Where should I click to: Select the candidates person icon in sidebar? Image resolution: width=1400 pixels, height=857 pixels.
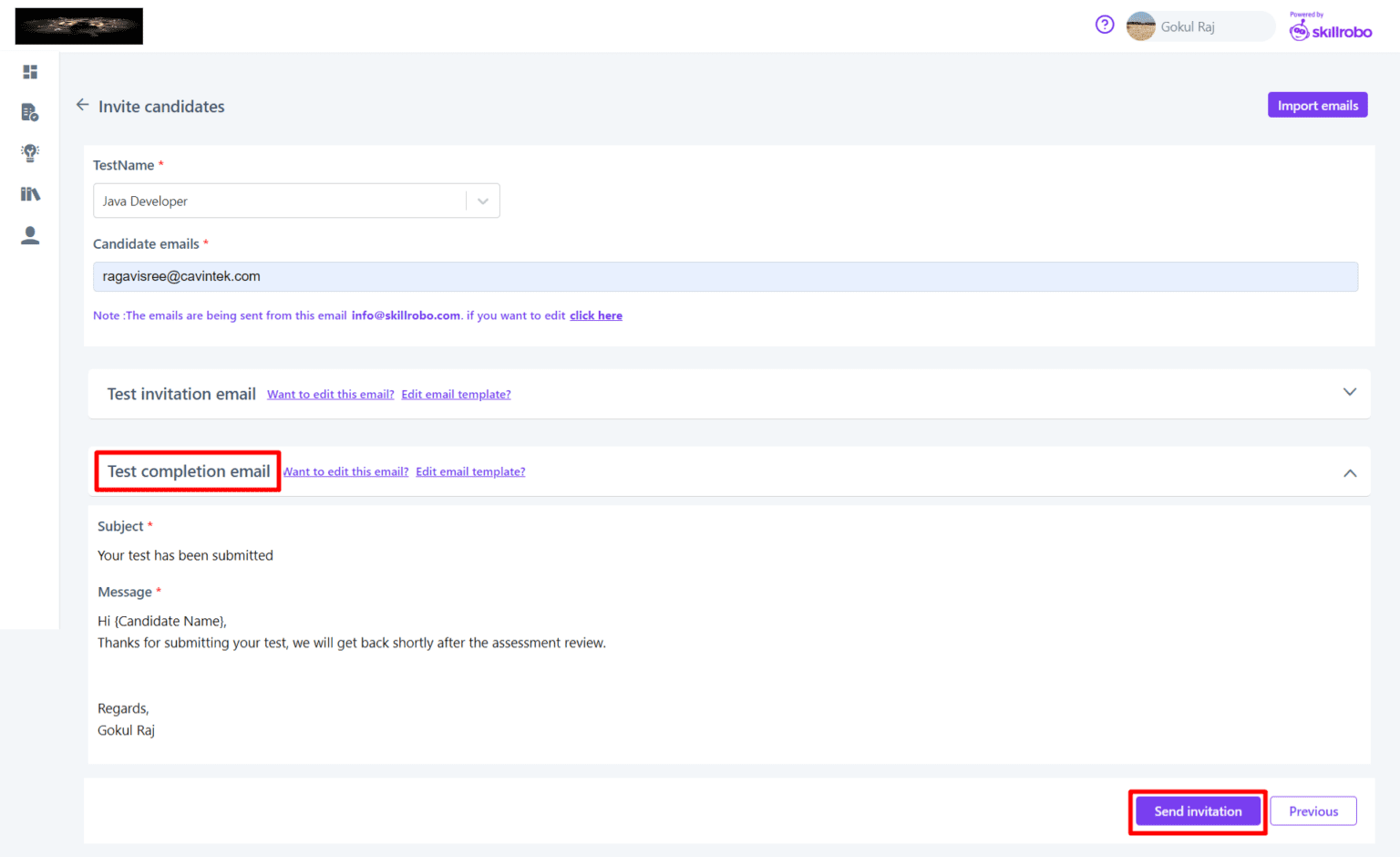click(x=30, y=235)
